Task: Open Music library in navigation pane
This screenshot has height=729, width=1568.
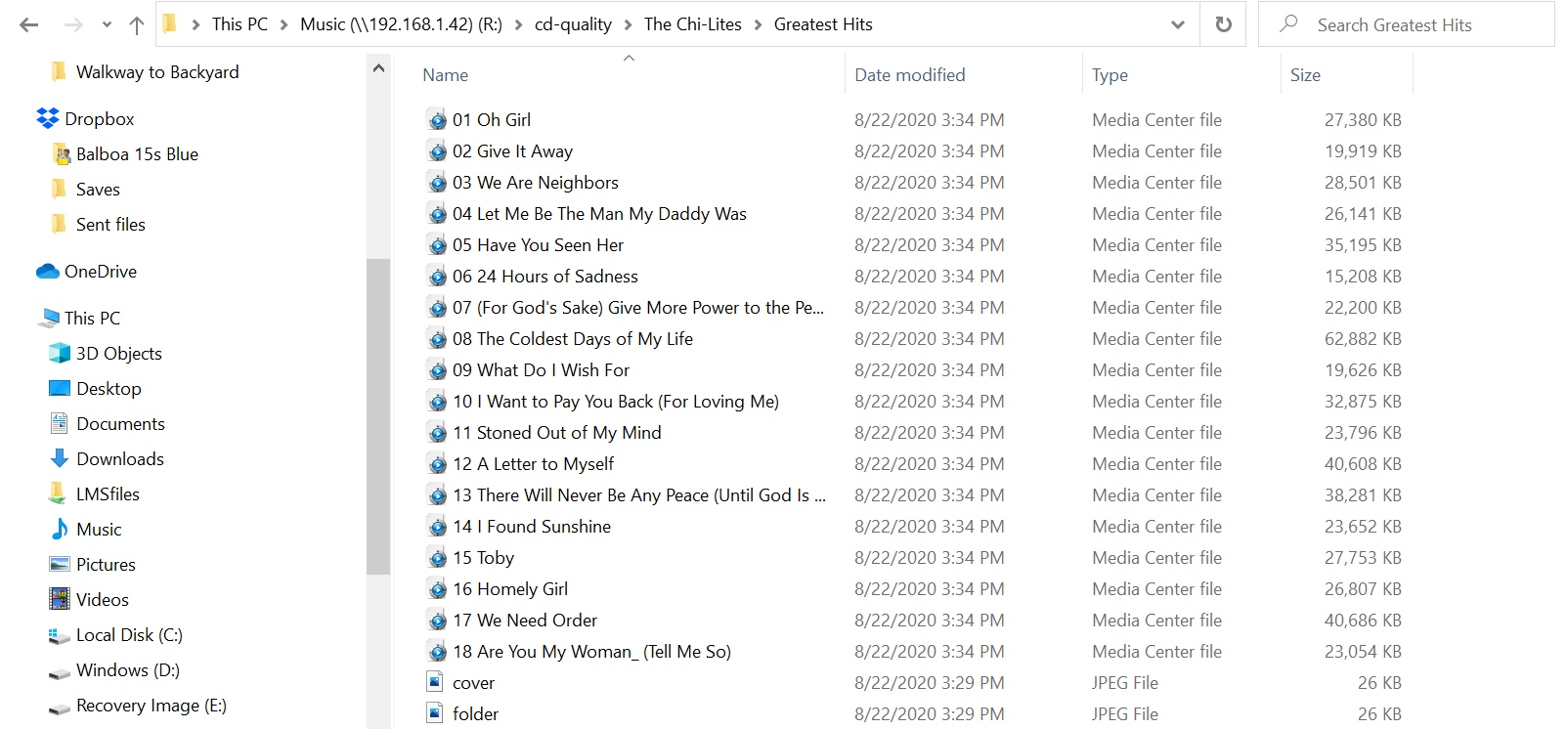Action: [x=99, y=530]
